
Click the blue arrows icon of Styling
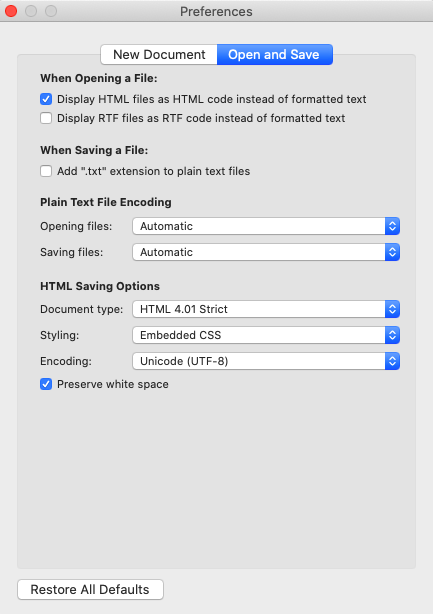pos(392,335)
